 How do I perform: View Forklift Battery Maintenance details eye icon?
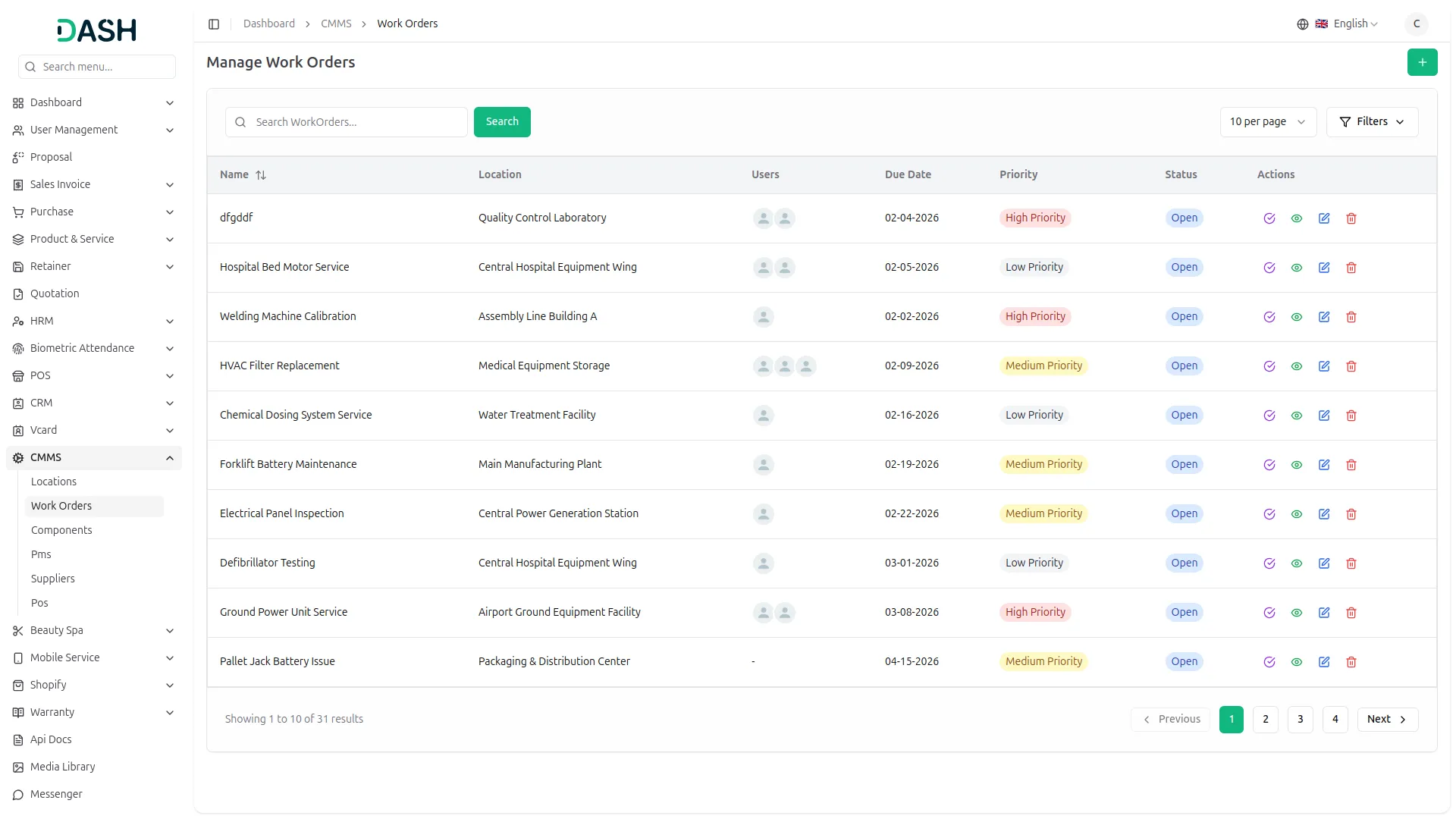pyautogui.click(x=1296, y=465)
